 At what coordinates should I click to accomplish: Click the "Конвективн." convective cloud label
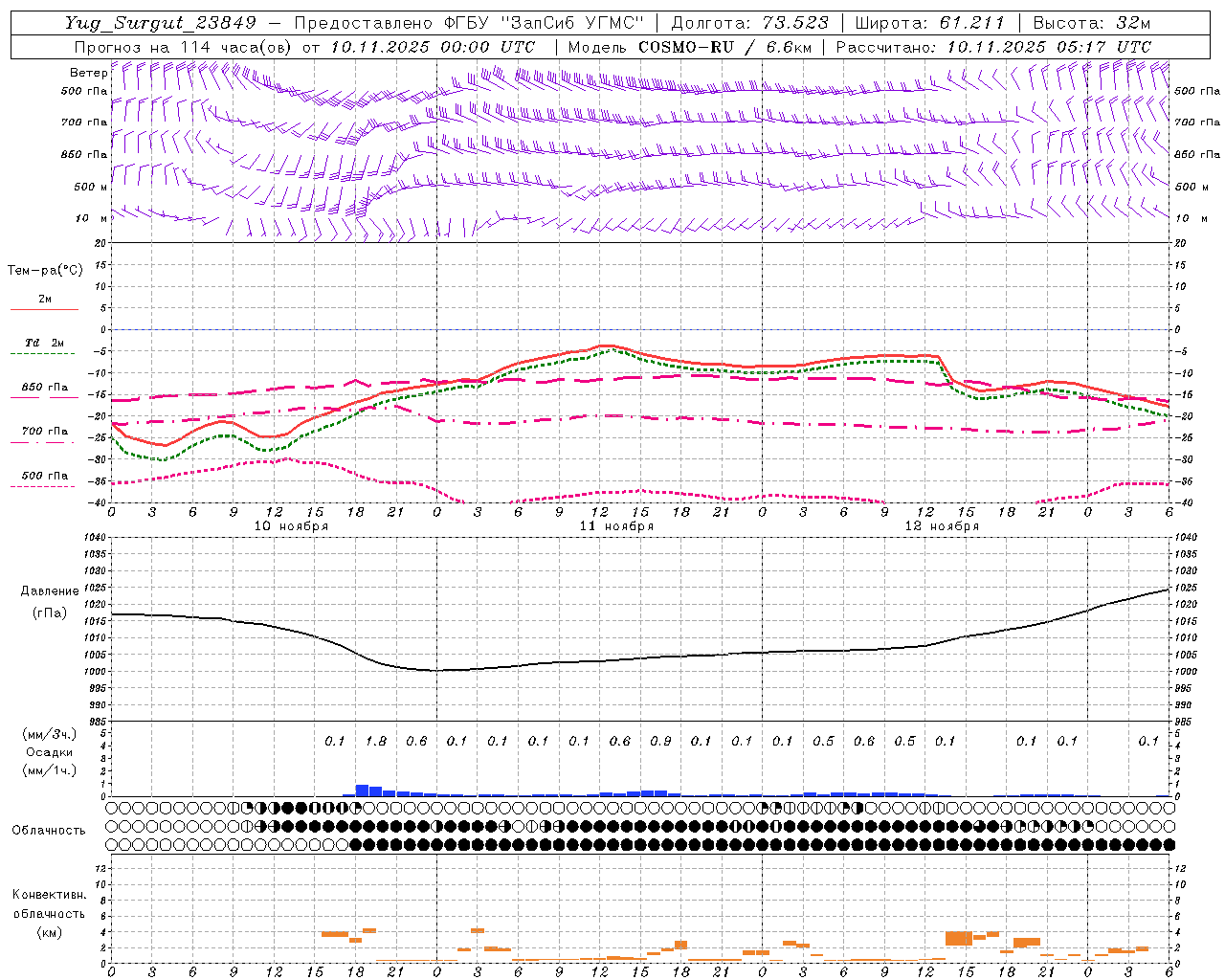click(x=49, y=895)
